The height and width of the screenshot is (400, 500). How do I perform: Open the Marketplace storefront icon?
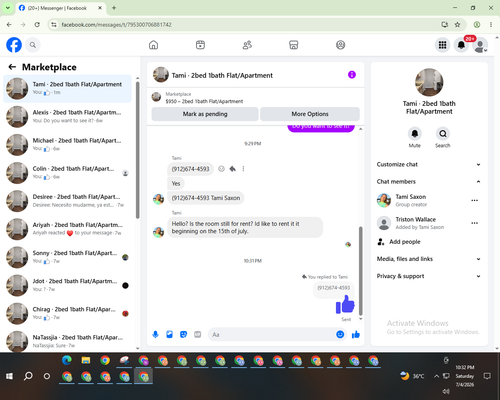click(294, 45)
